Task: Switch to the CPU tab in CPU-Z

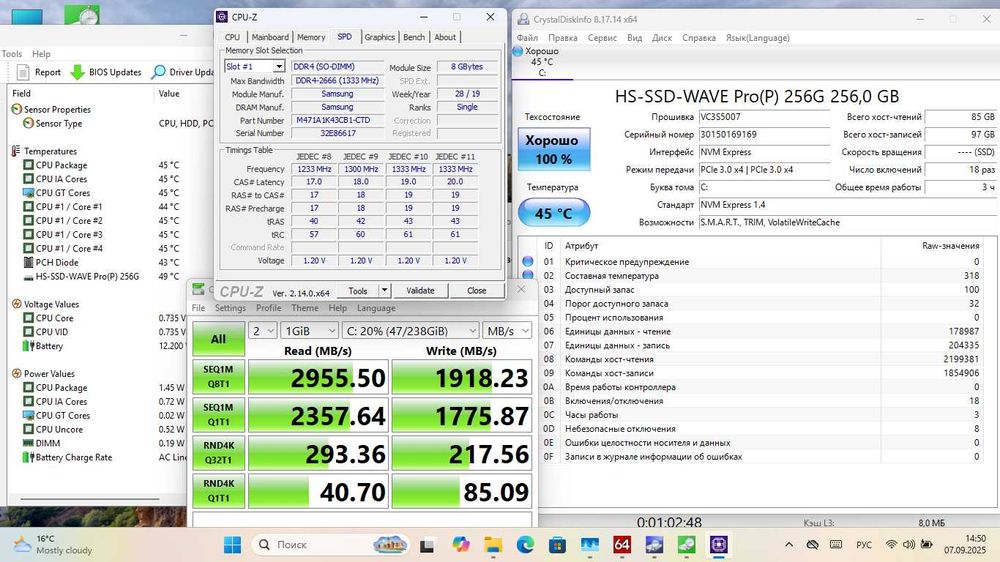Action: pos(232,37)
